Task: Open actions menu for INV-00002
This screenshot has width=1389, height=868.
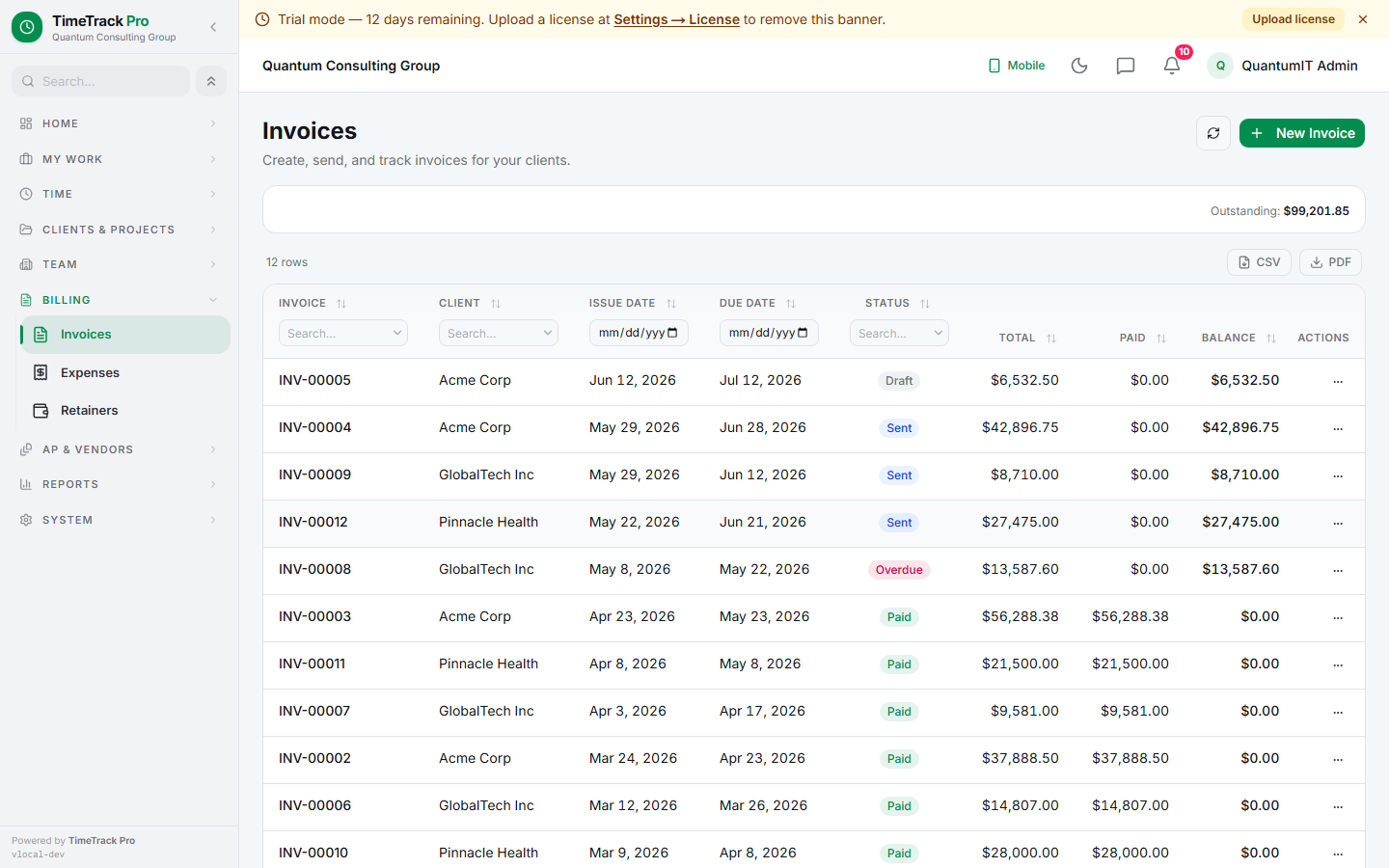Action: [1338, 759]
